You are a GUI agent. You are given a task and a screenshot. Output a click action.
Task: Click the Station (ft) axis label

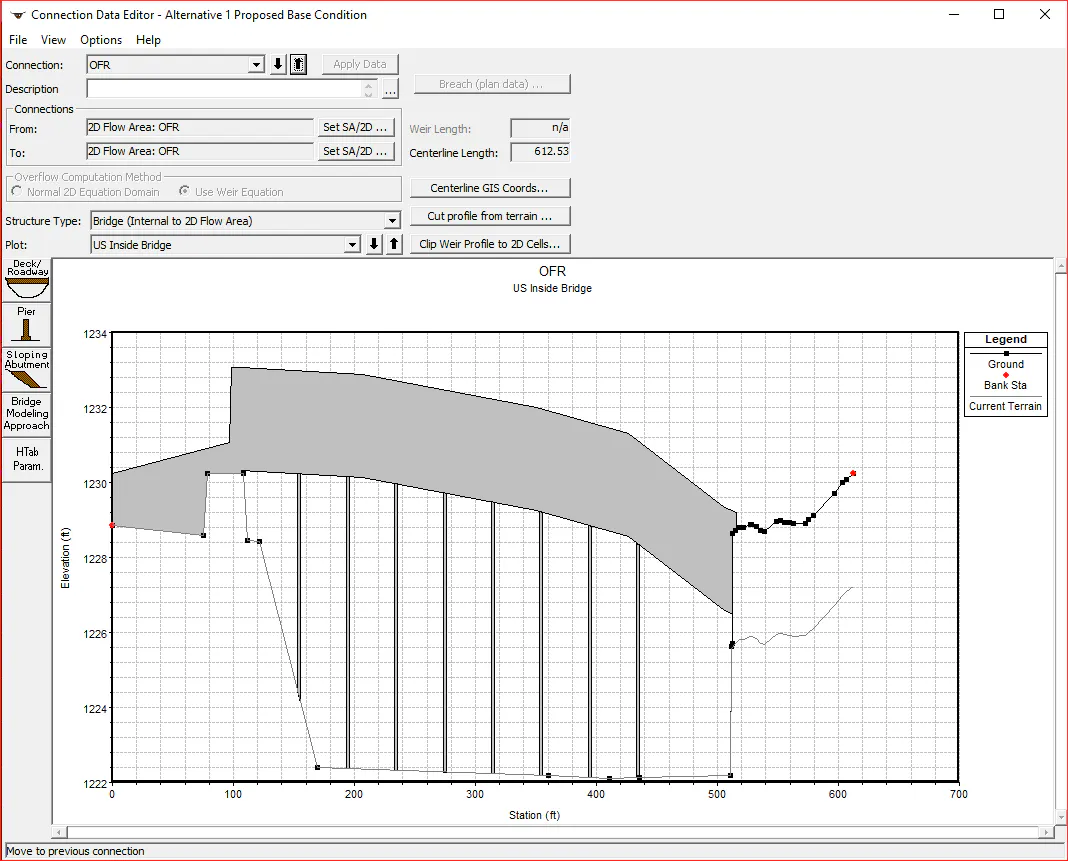(x=535, y=815)
